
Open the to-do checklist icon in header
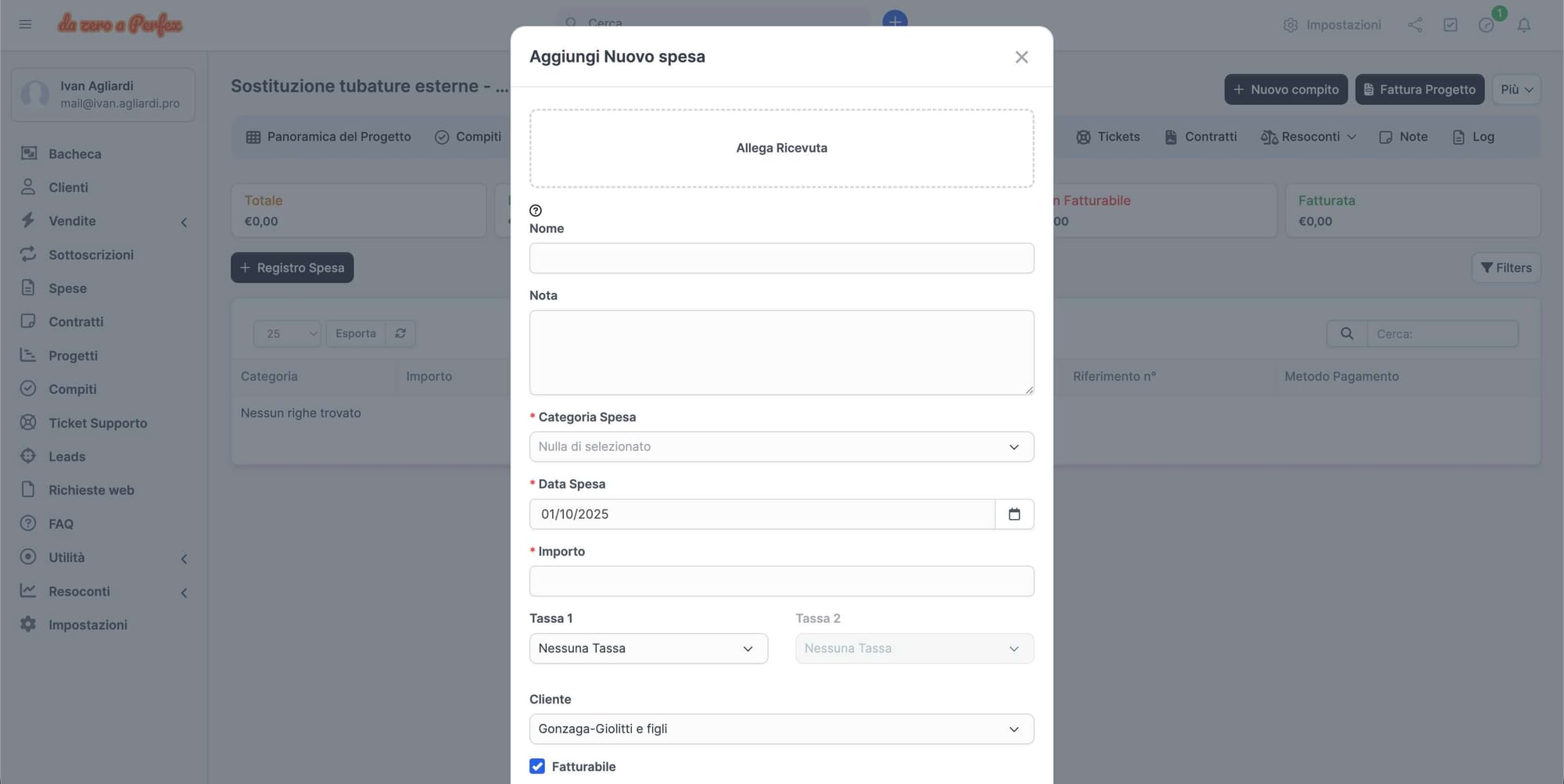1451,25
